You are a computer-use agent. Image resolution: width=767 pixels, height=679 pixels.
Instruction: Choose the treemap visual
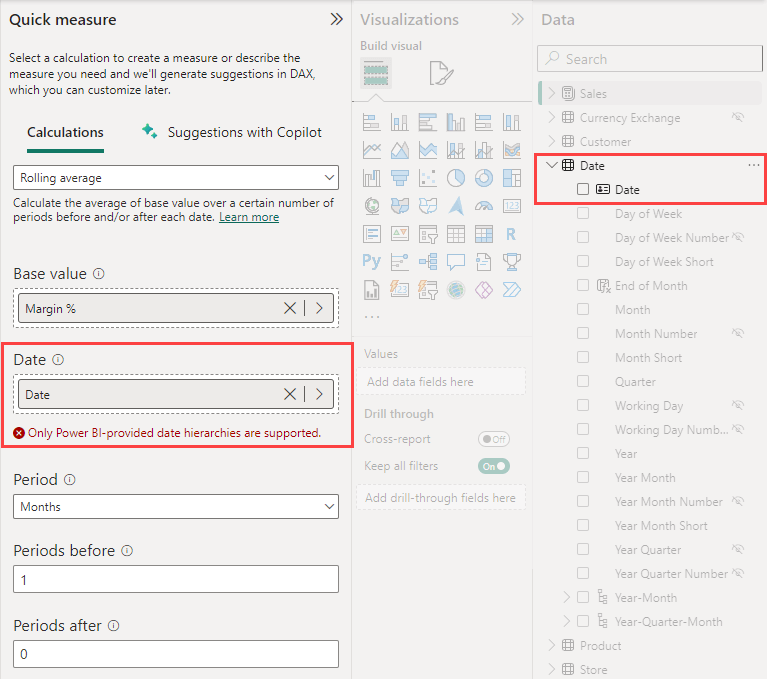point(512,178)
